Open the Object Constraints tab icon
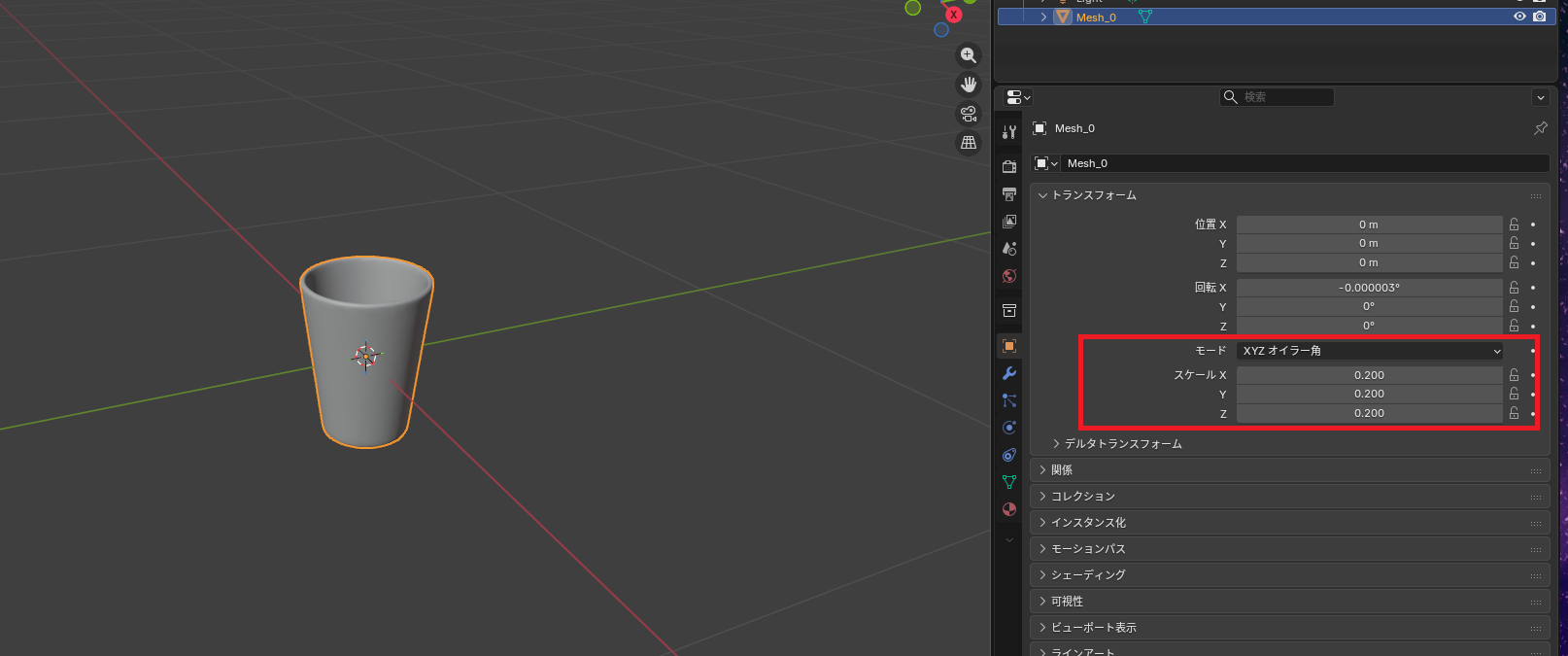This screenshot has width=1568, height=656. 1009,455
